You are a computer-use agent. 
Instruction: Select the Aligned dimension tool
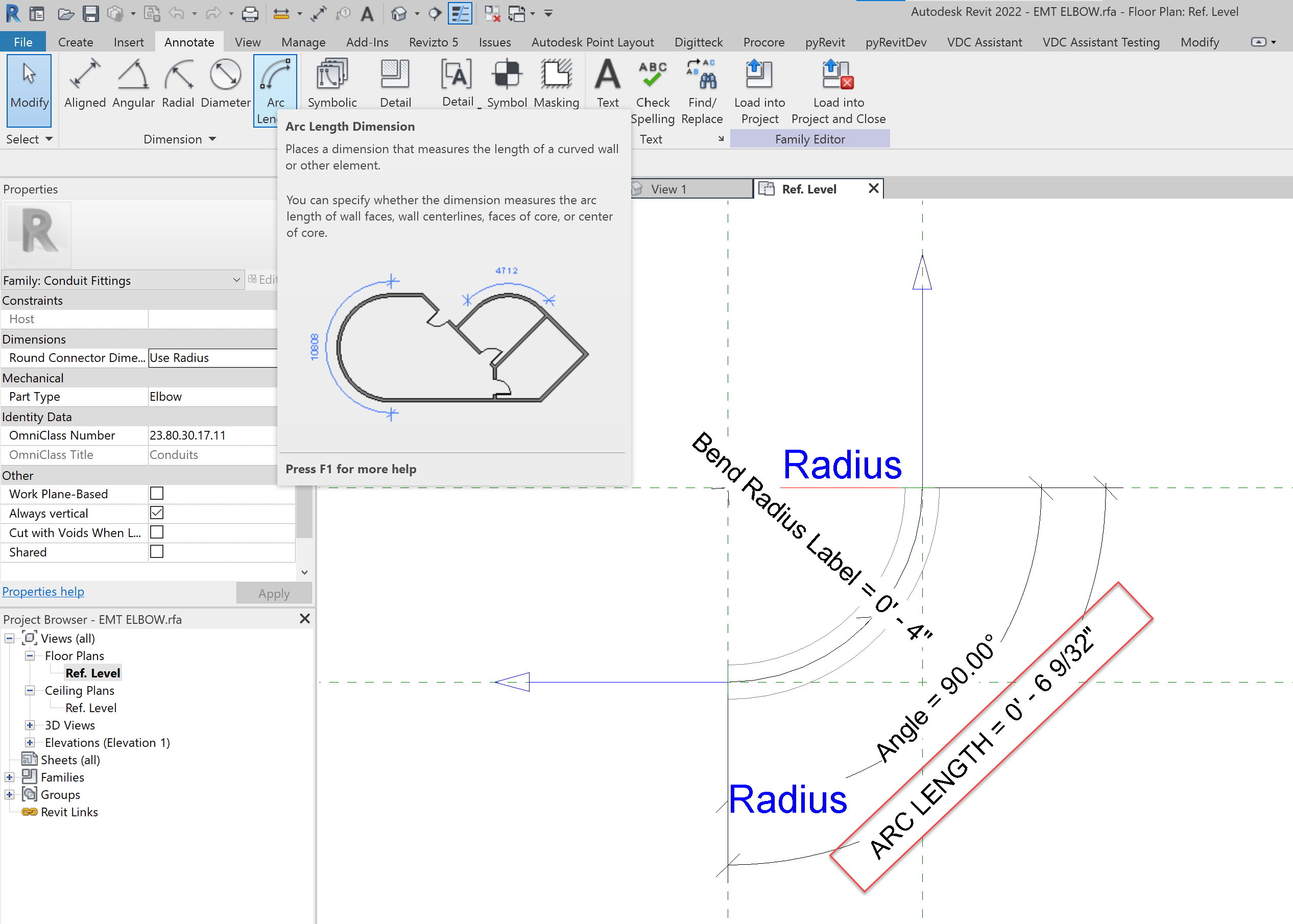(x=85, y=84)
